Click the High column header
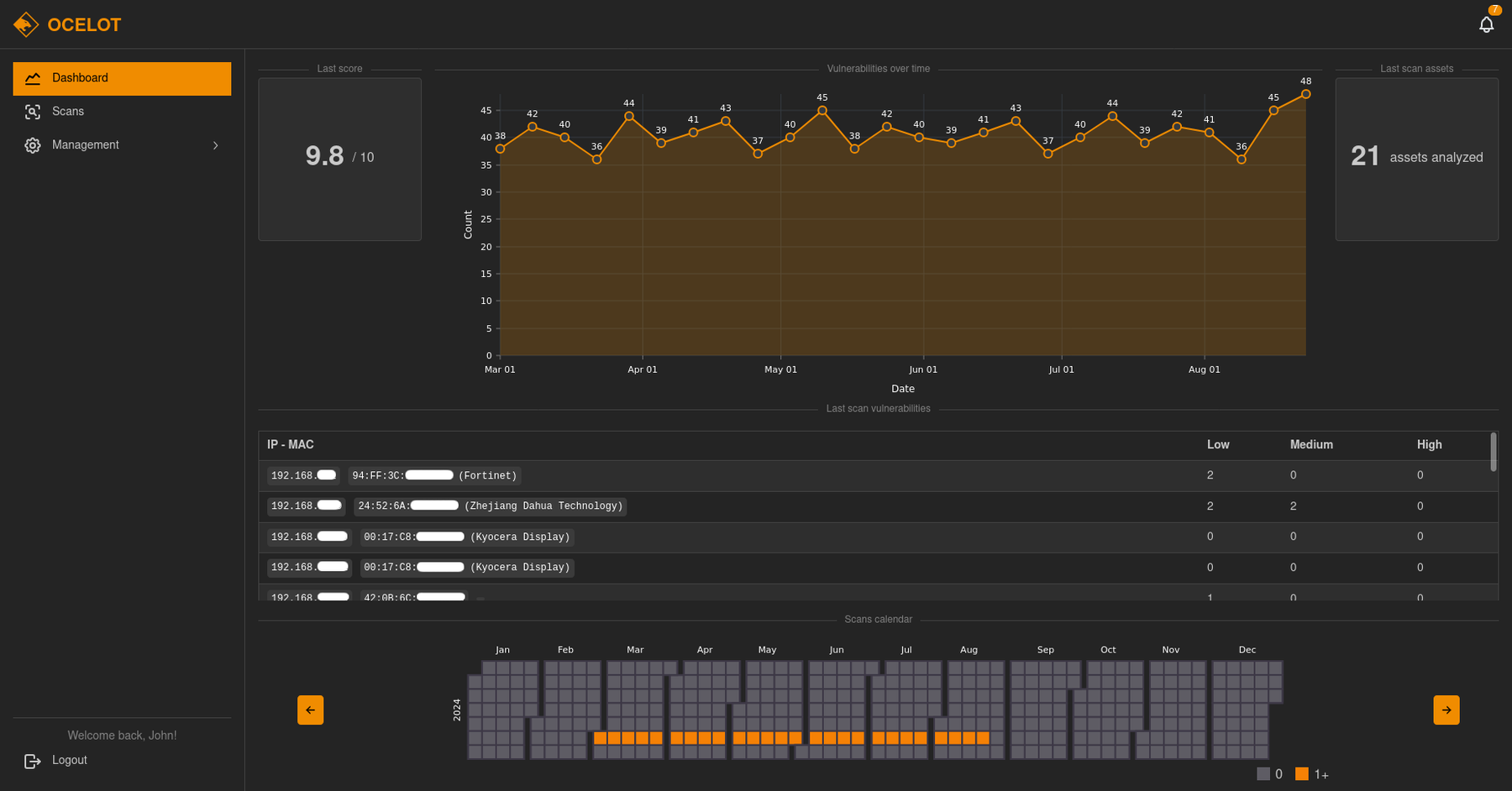Image resolution: width=1512 pixels, height=791 pixels. [1429, 444]
